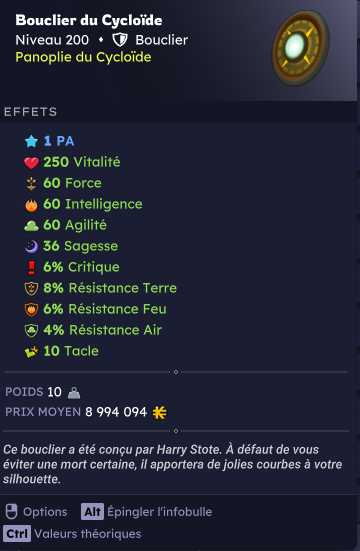The height and width of the screenshot is (551, 360).
Task: Click the purple moon Sagesse icon
Action: click(x=31, y=246)
